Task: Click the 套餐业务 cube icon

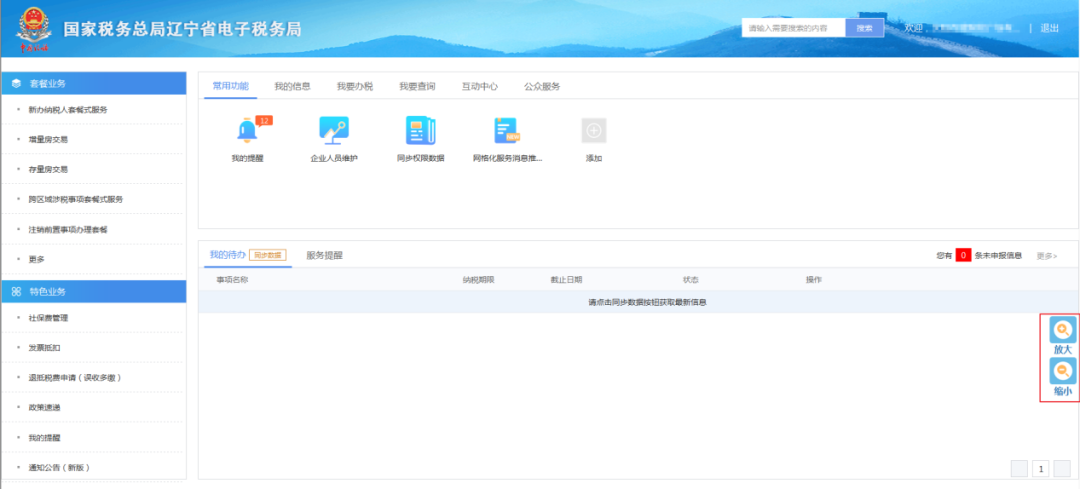Action: pos(17,83)
